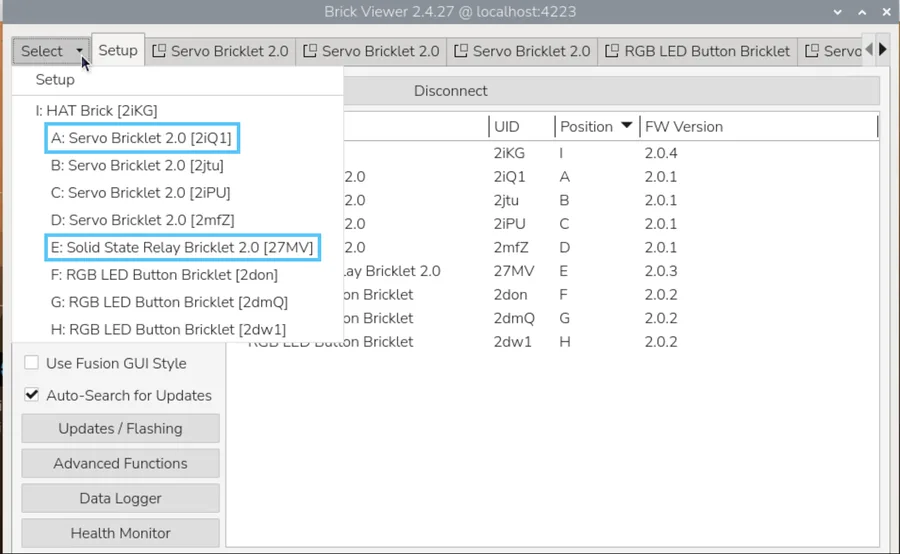The image size is (900, 554).
Task: Click firmware version 2.0.3
Action: coord(661,271)
